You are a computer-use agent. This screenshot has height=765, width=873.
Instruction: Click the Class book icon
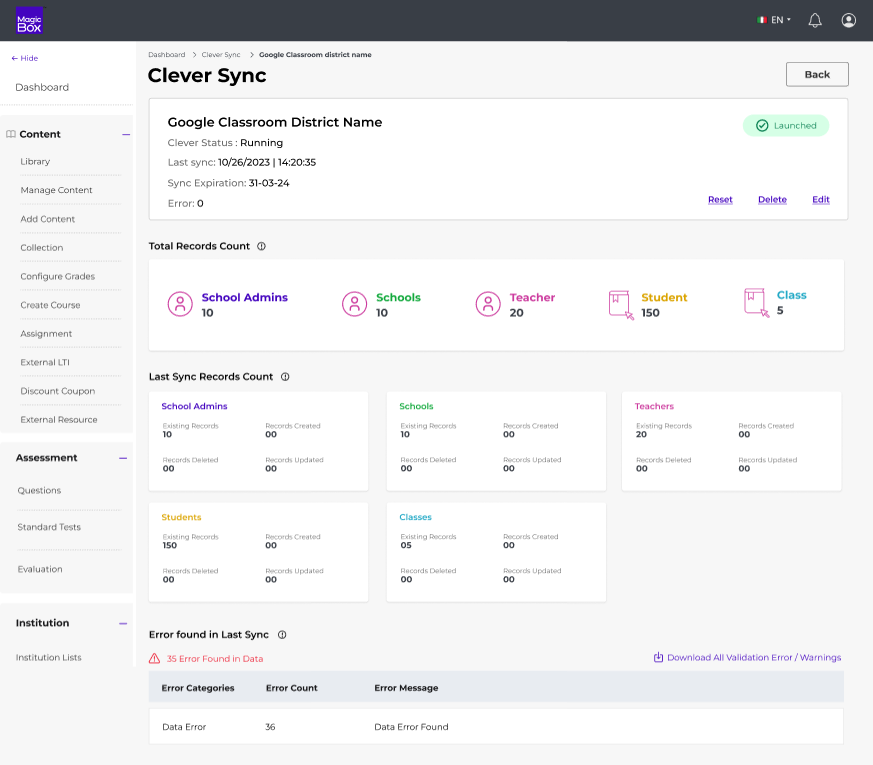[757, 302]
